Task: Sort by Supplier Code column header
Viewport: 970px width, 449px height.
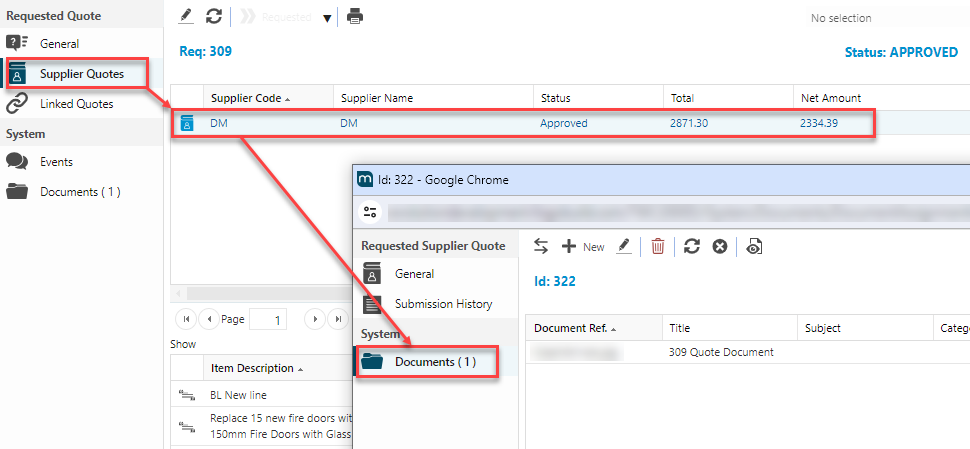Action: coord(246,98)
